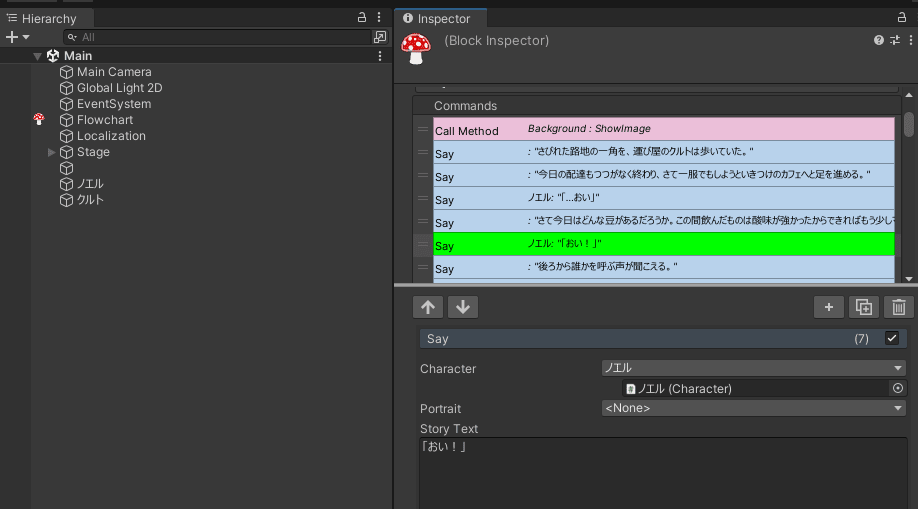
Task: Select the クルト object in Hierarchy
Action: [90, 200]
